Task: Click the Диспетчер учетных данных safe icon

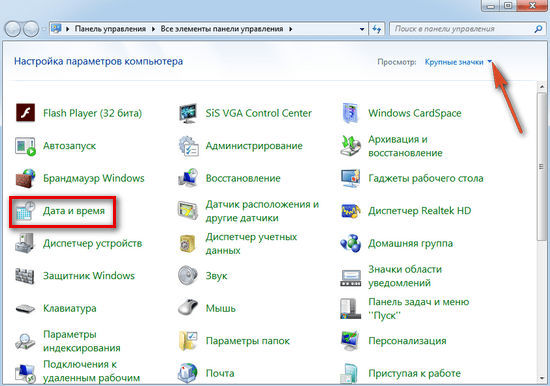Action: tap(188, 244)
